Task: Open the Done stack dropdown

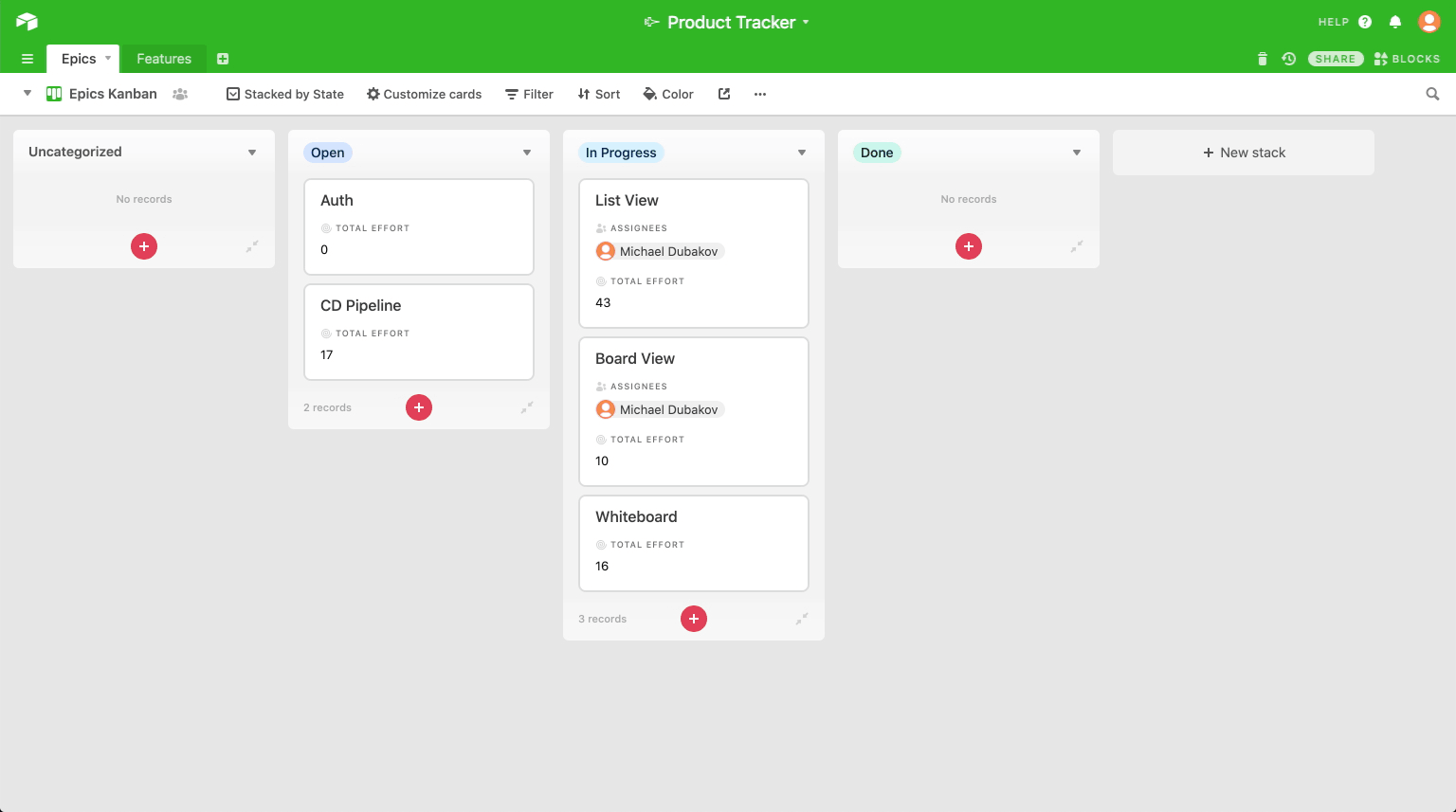Action: click(1077, 152)
